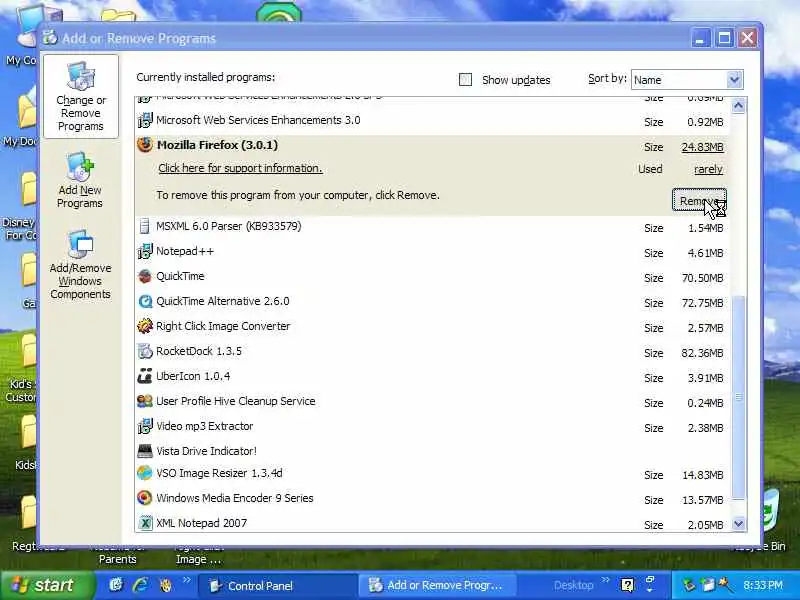Click the help question mark taskbar icon
800x600 pixels.
[628, 585]
